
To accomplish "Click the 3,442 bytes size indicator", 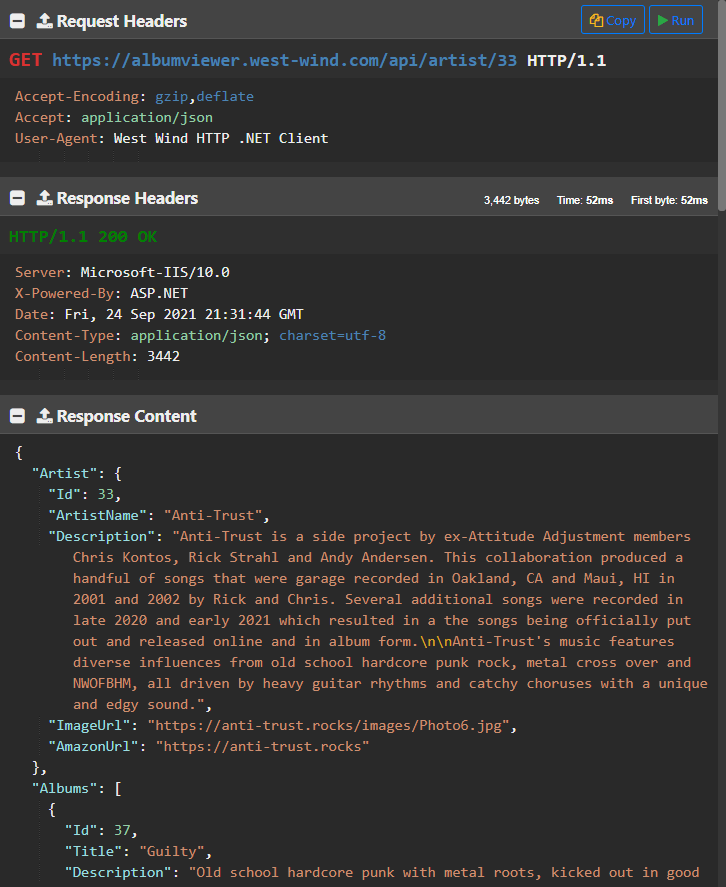I will click(x=511, y=200).
